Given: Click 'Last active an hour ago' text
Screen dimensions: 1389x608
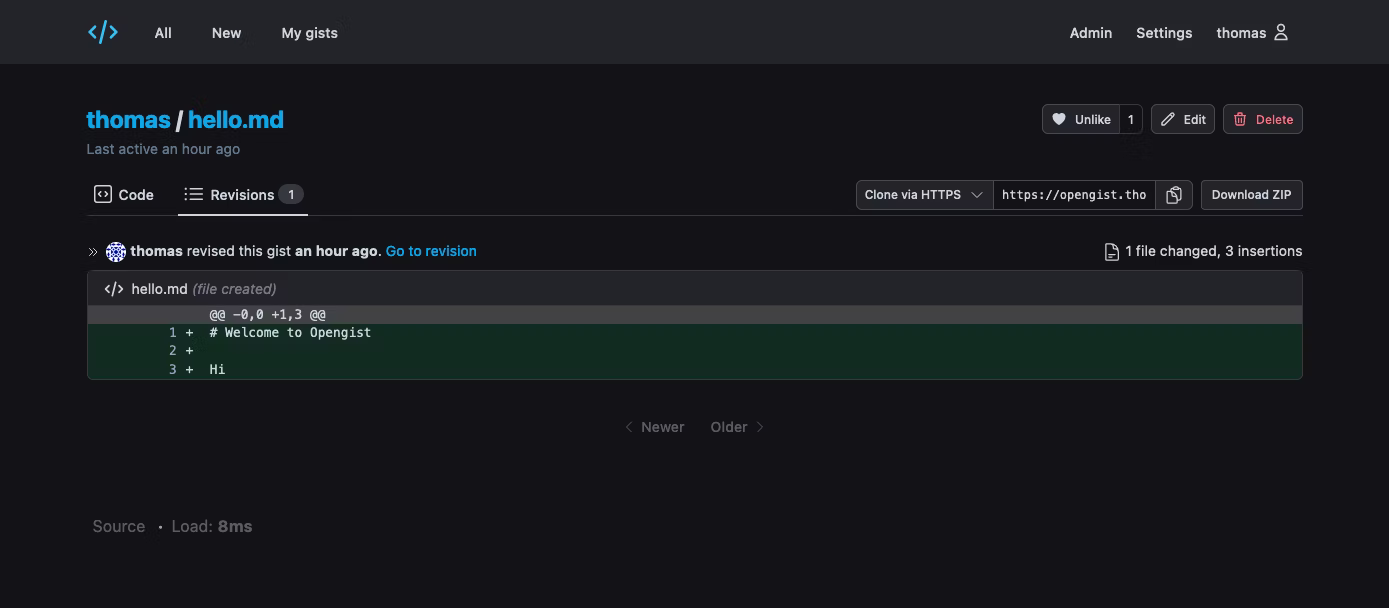Looking at the screenshot, I should coord(163,149).
